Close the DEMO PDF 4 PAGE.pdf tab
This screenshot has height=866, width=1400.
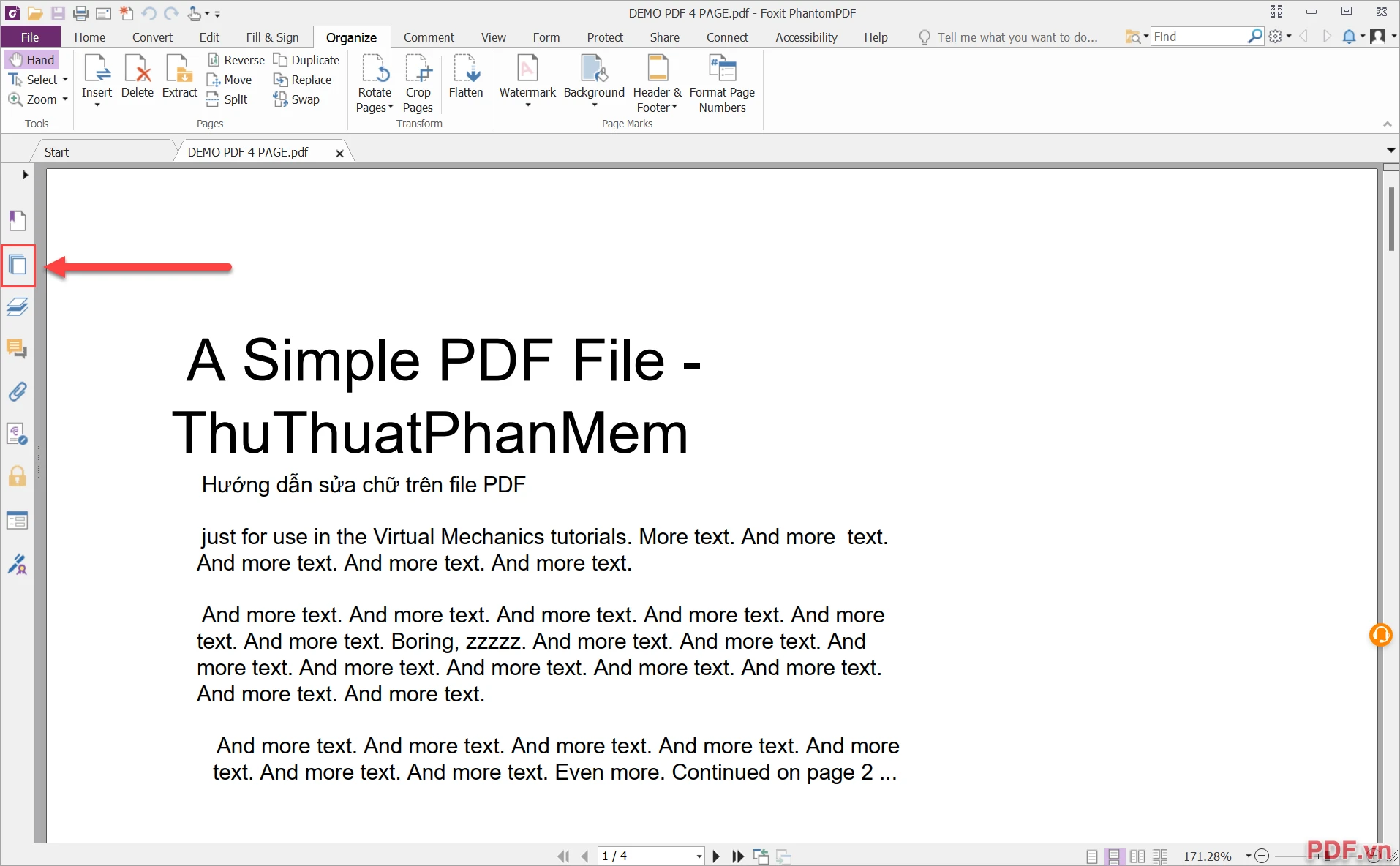coord(339,154)
